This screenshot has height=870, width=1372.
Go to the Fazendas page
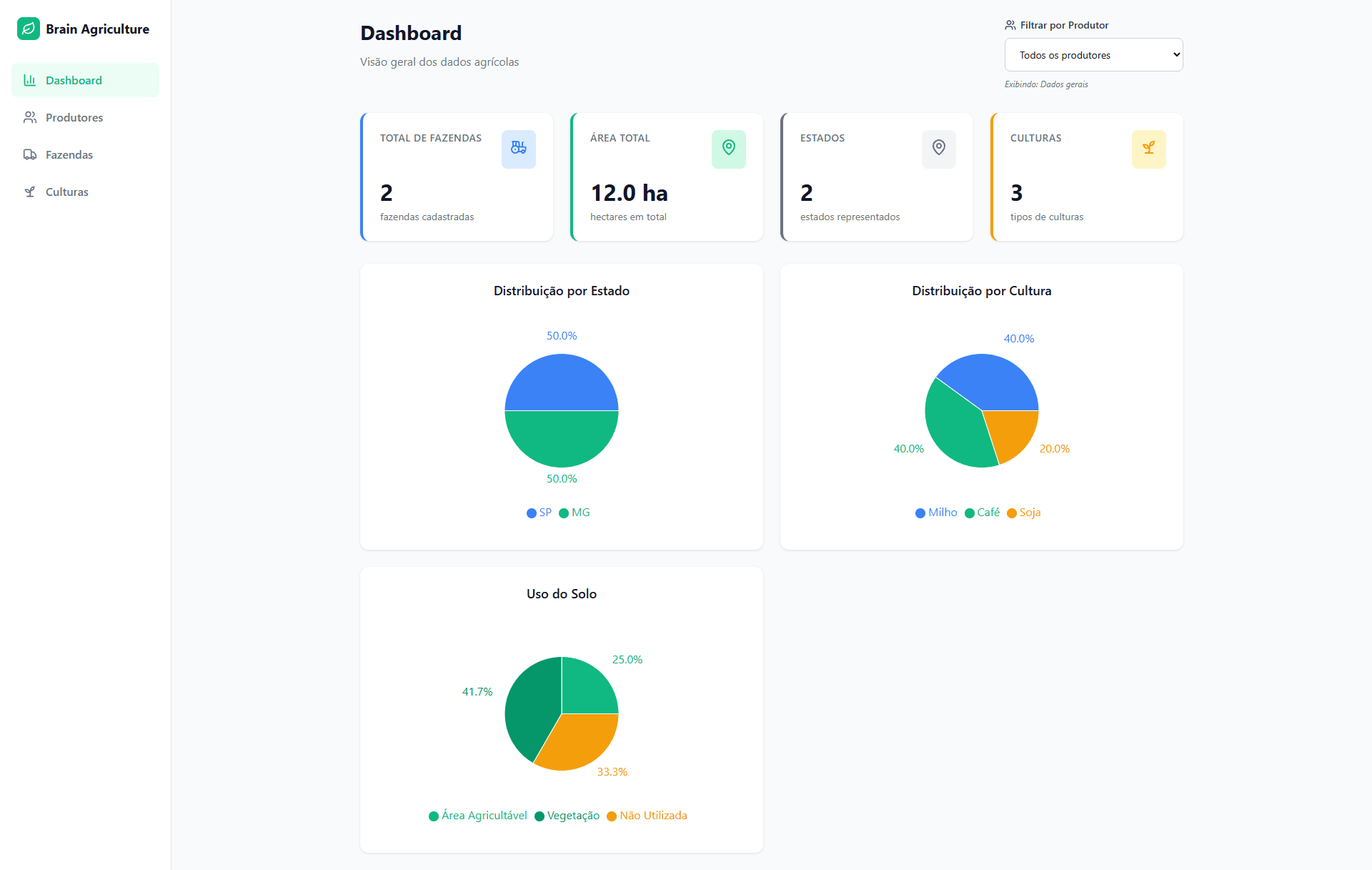click(69, 154)
